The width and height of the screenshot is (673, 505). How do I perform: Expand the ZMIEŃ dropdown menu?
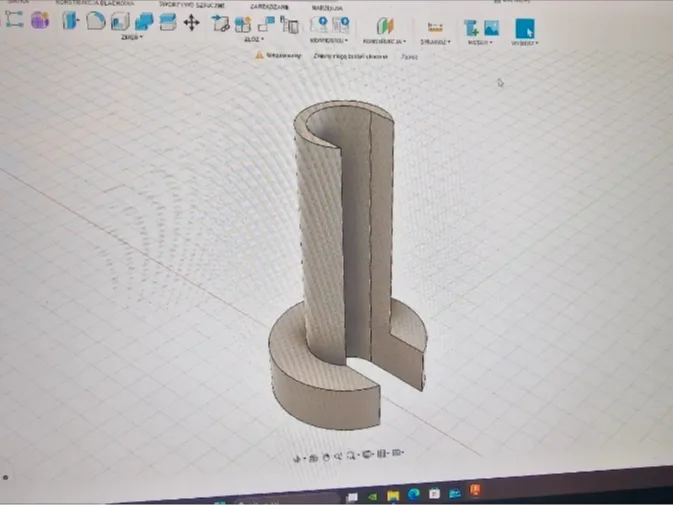click(131, 37)
